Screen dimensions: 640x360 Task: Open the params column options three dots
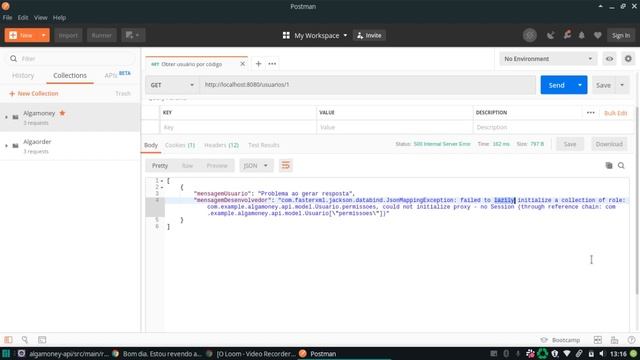[591, 113]
